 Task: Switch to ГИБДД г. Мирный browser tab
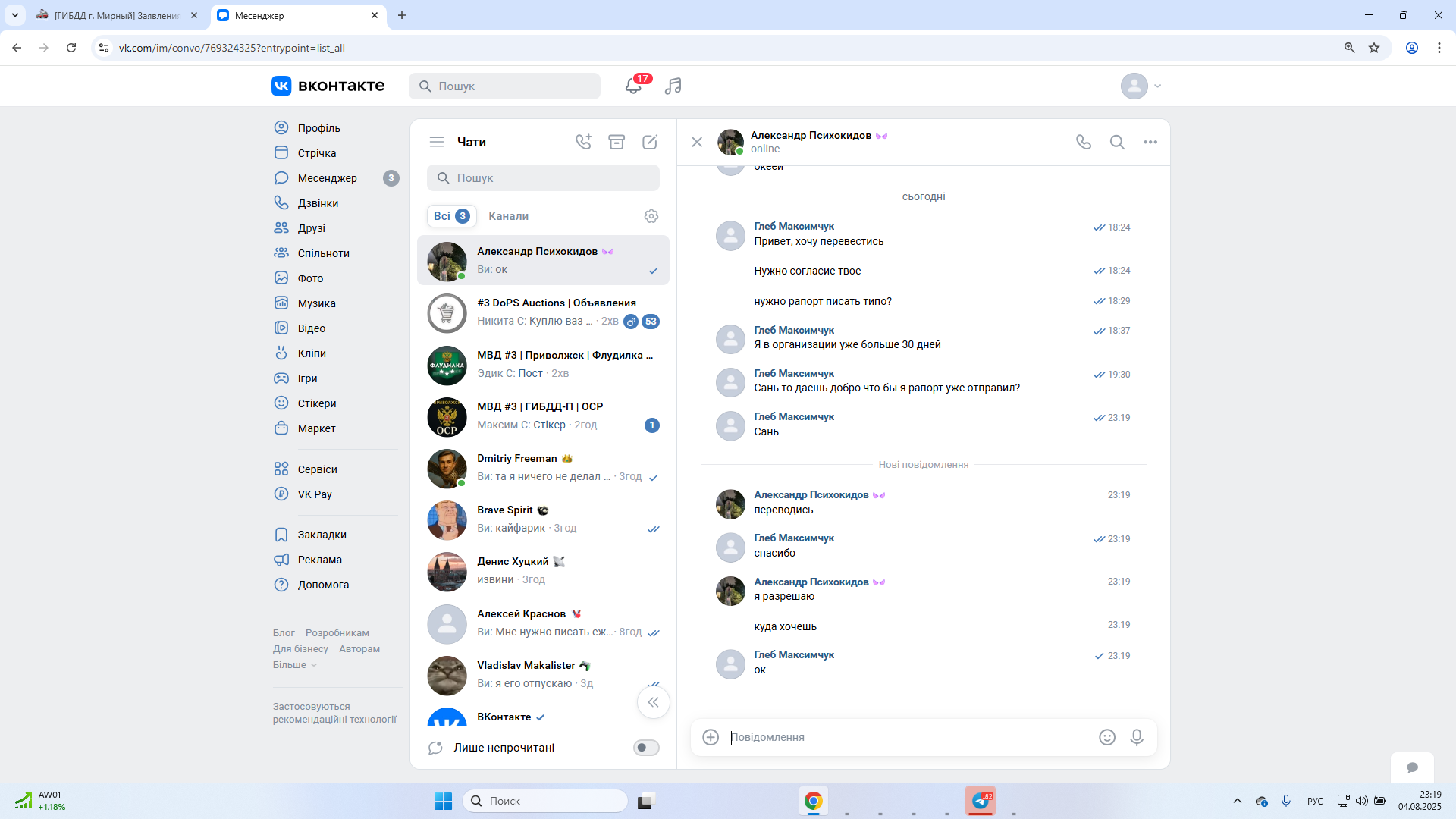pyautogui.click(x=118, y=15)
